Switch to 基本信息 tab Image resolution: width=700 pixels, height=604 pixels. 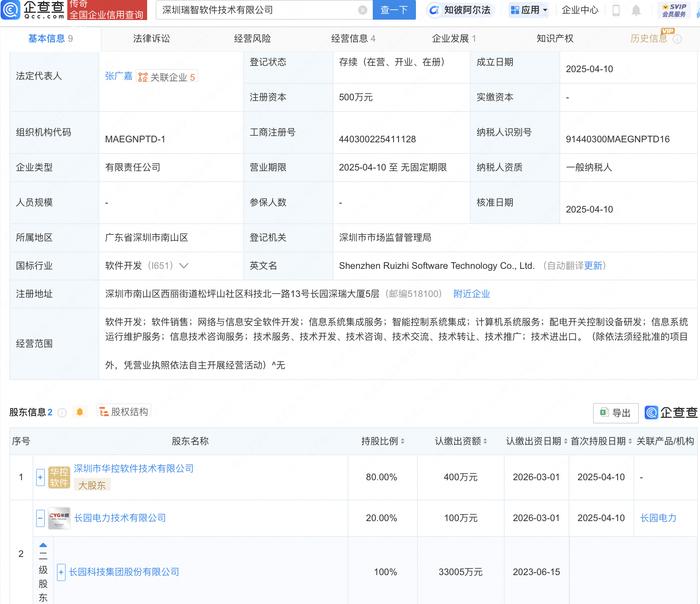pyautogui.click(x=50, y=39)
